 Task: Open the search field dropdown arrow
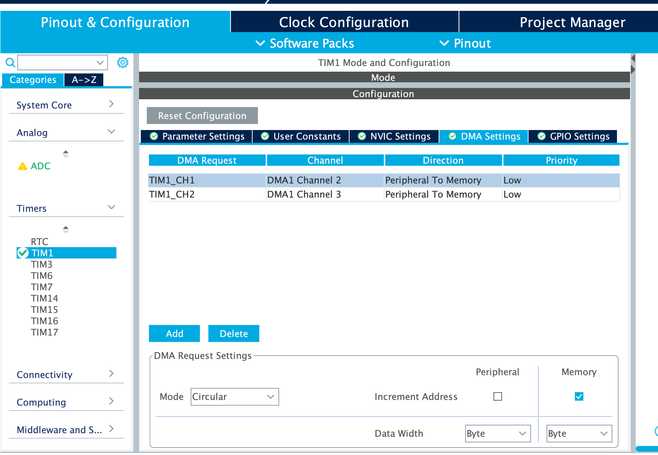coord(100,63)
